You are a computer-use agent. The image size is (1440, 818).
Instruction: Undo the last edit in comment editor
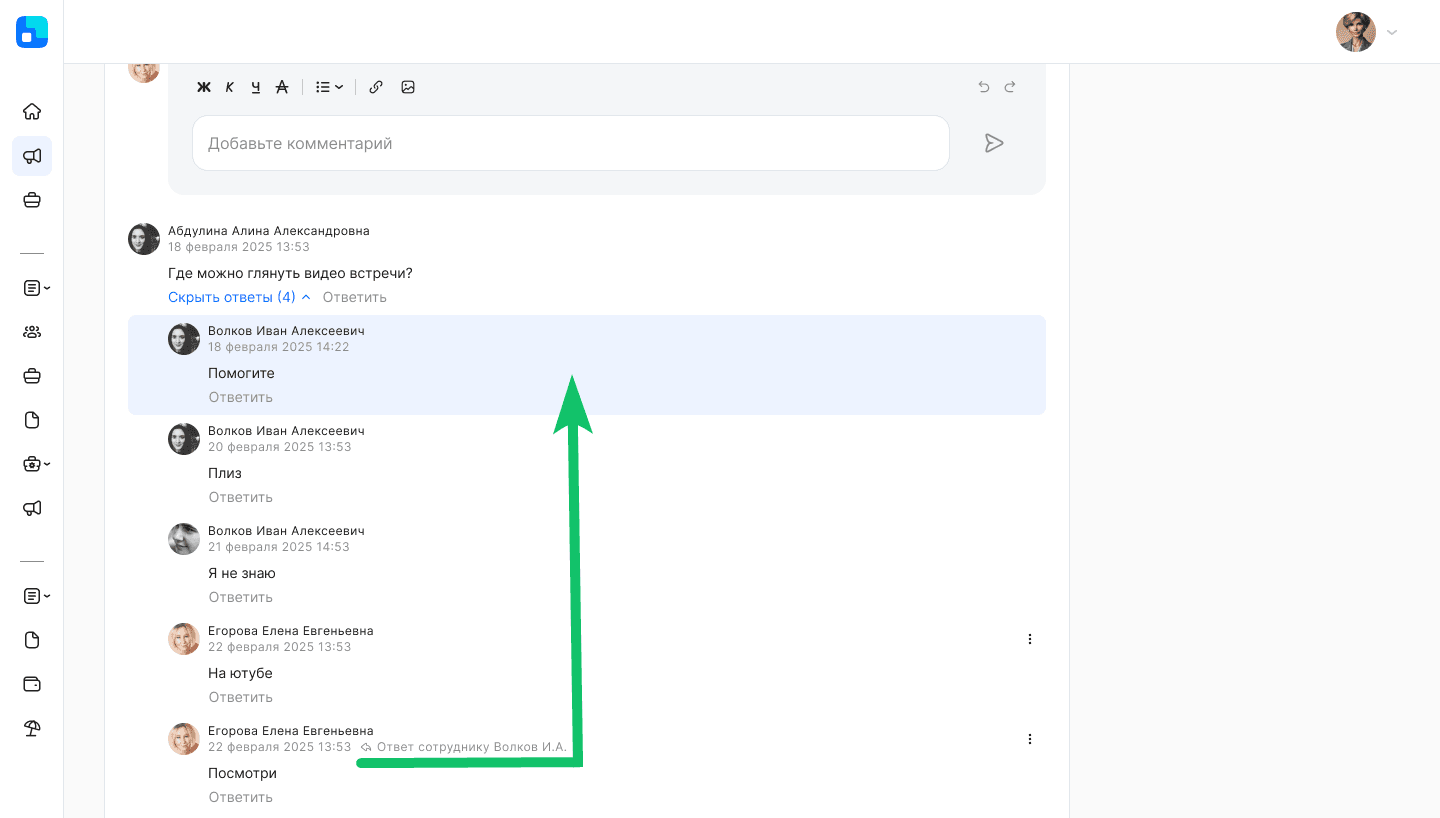coord(984,87)
